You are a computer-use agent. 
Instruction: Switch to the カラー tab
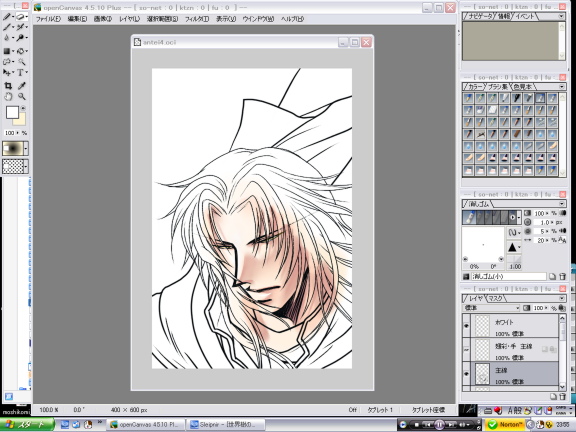tap(475, 87)
